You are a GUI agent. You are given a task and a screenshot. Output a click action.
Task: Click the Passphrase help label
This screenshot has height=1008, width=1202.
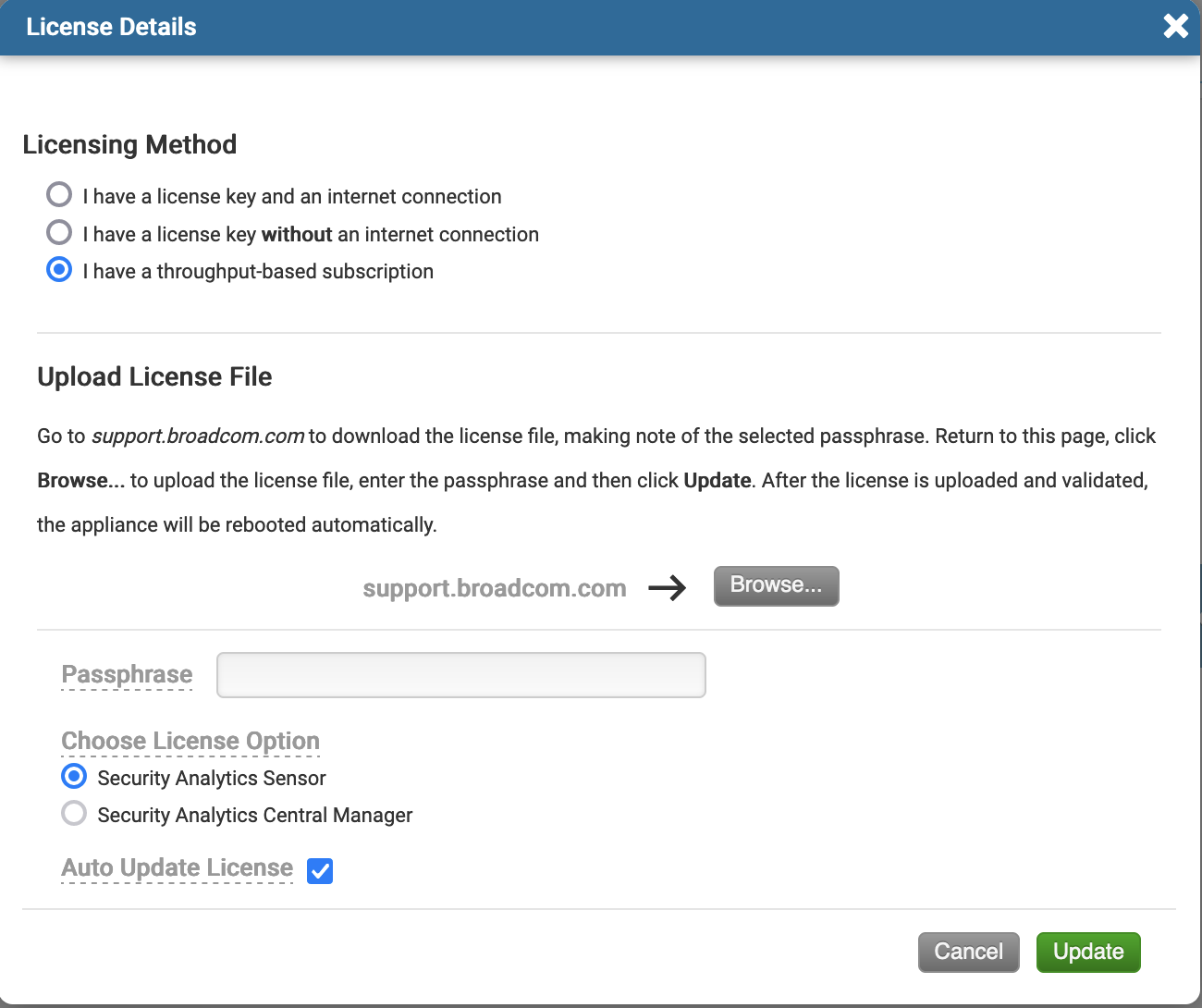click(127, 674)
